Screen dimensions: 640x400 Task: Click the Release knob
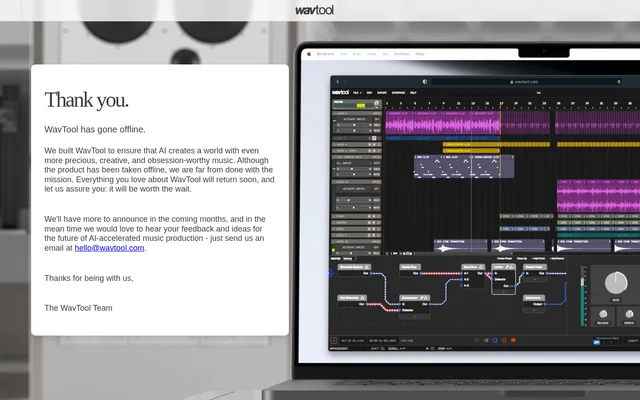(x=603, y=314)
